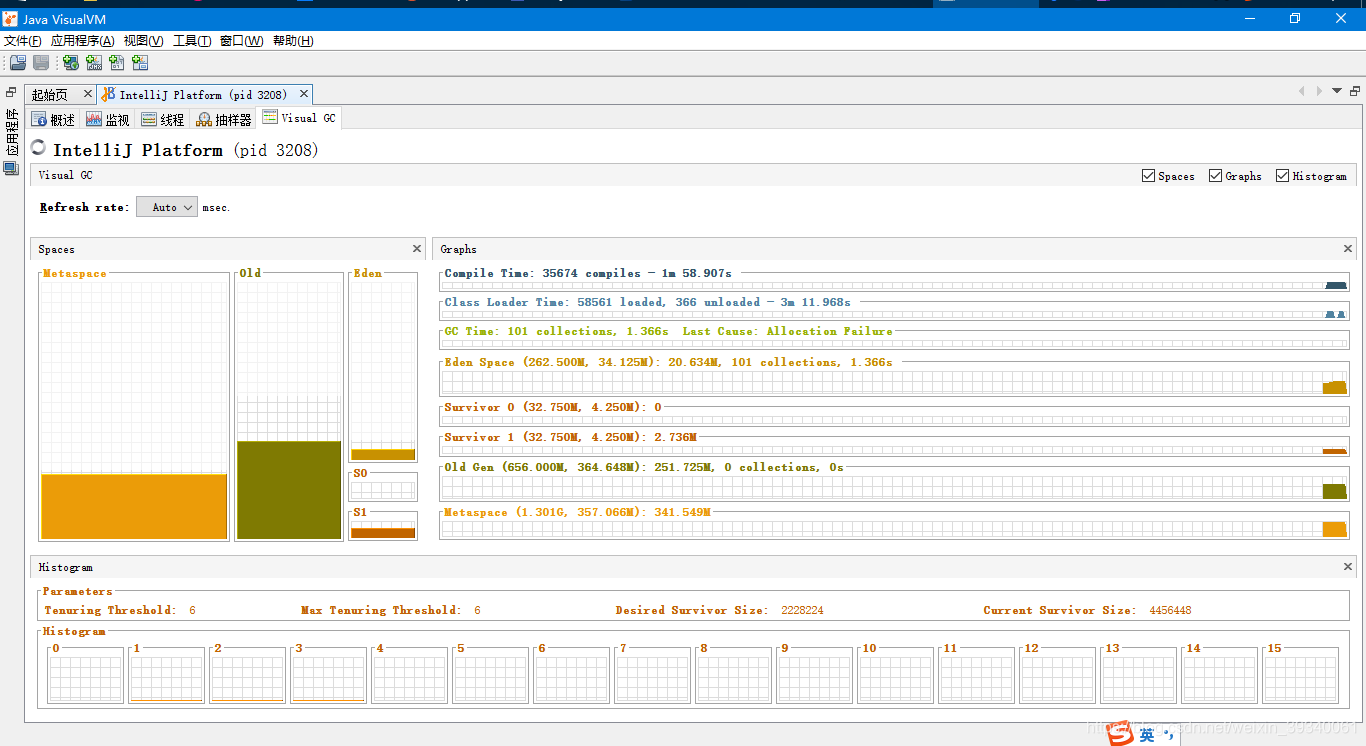Close the Graphs panel
Screen dimensions: 1366x746
click(1348, 249)
